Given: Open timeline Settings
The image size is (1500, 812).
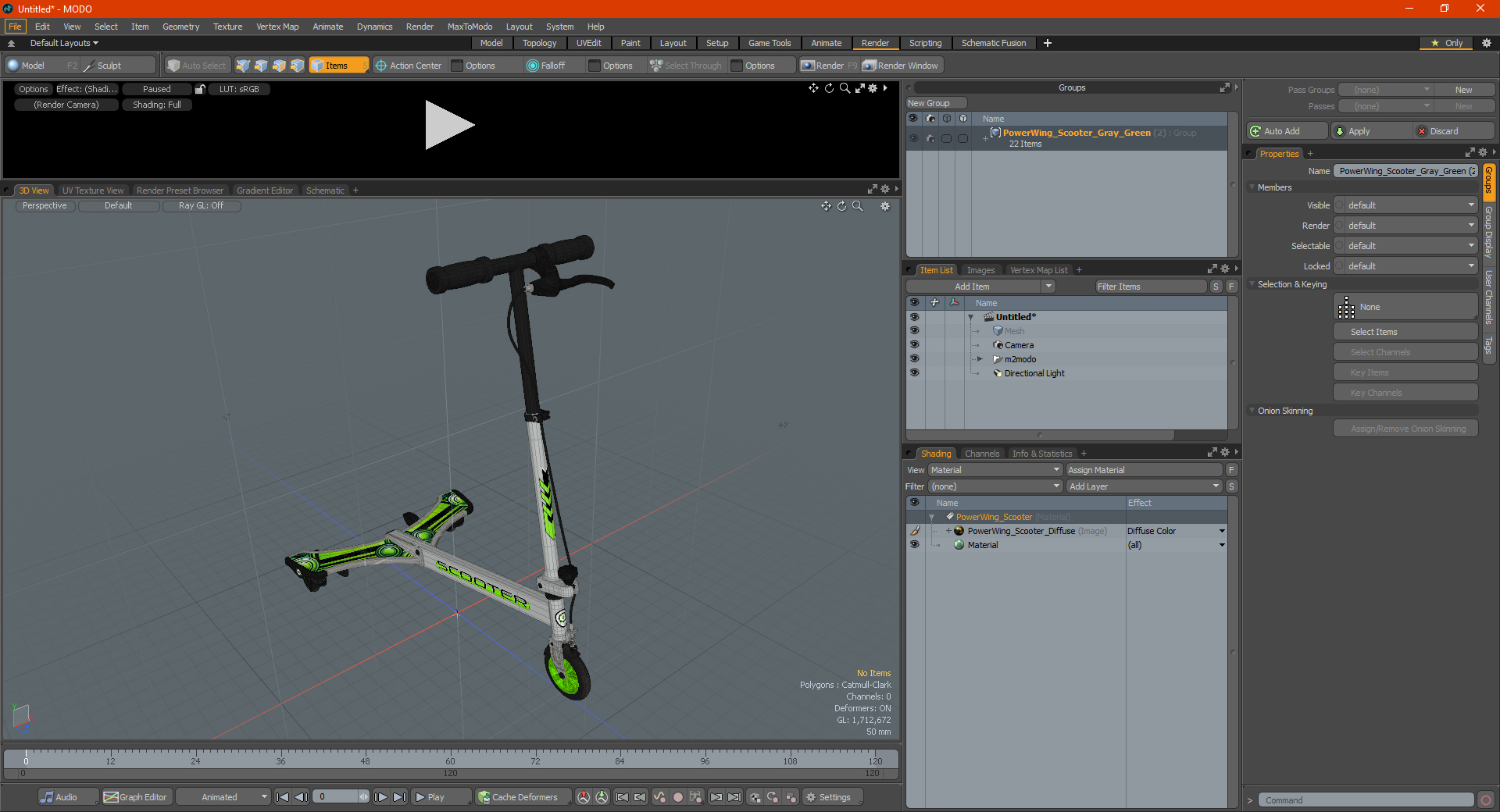Looking at the screenshot, I should 833,797.
